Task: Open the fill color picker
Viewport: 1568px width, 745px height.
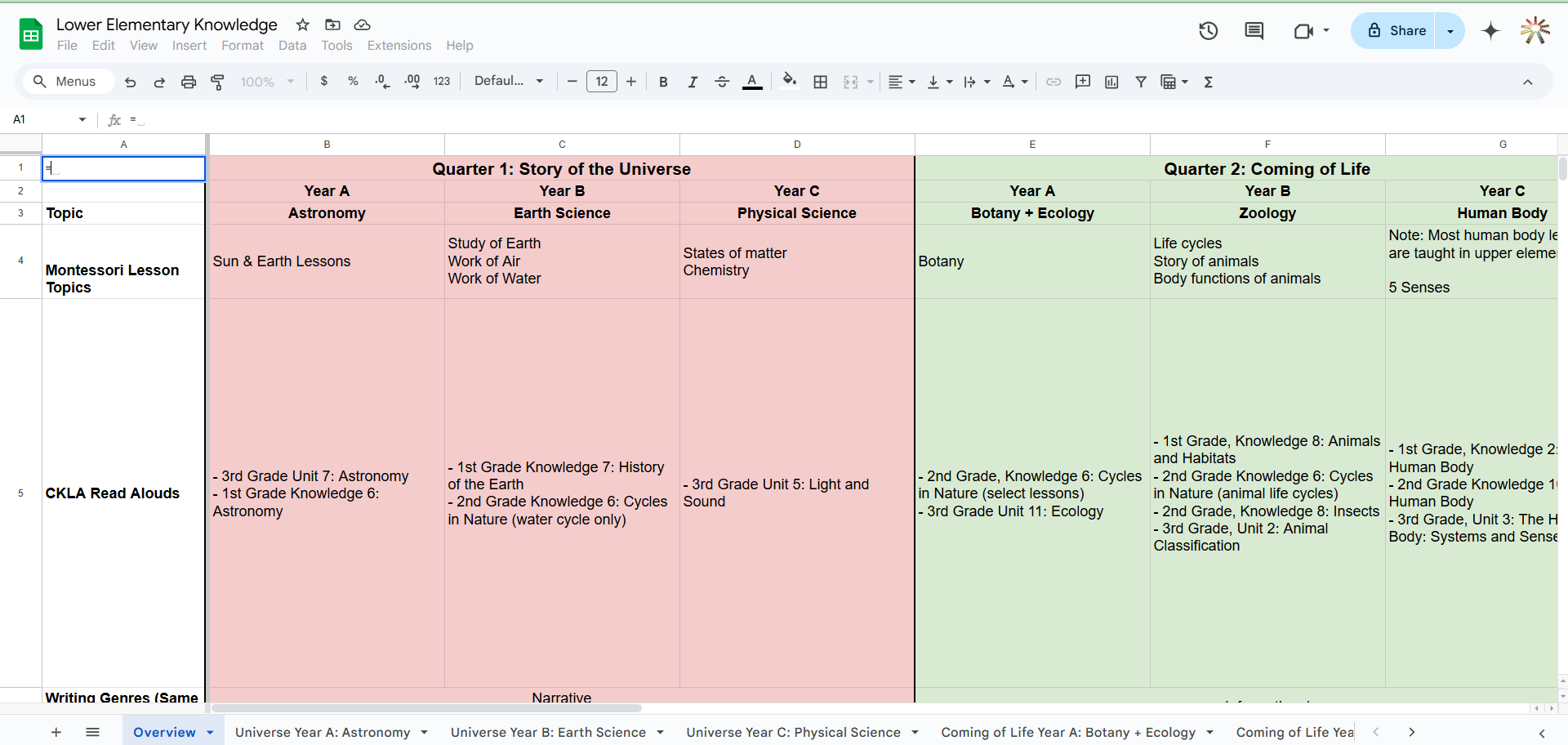Action: [789, 81]
